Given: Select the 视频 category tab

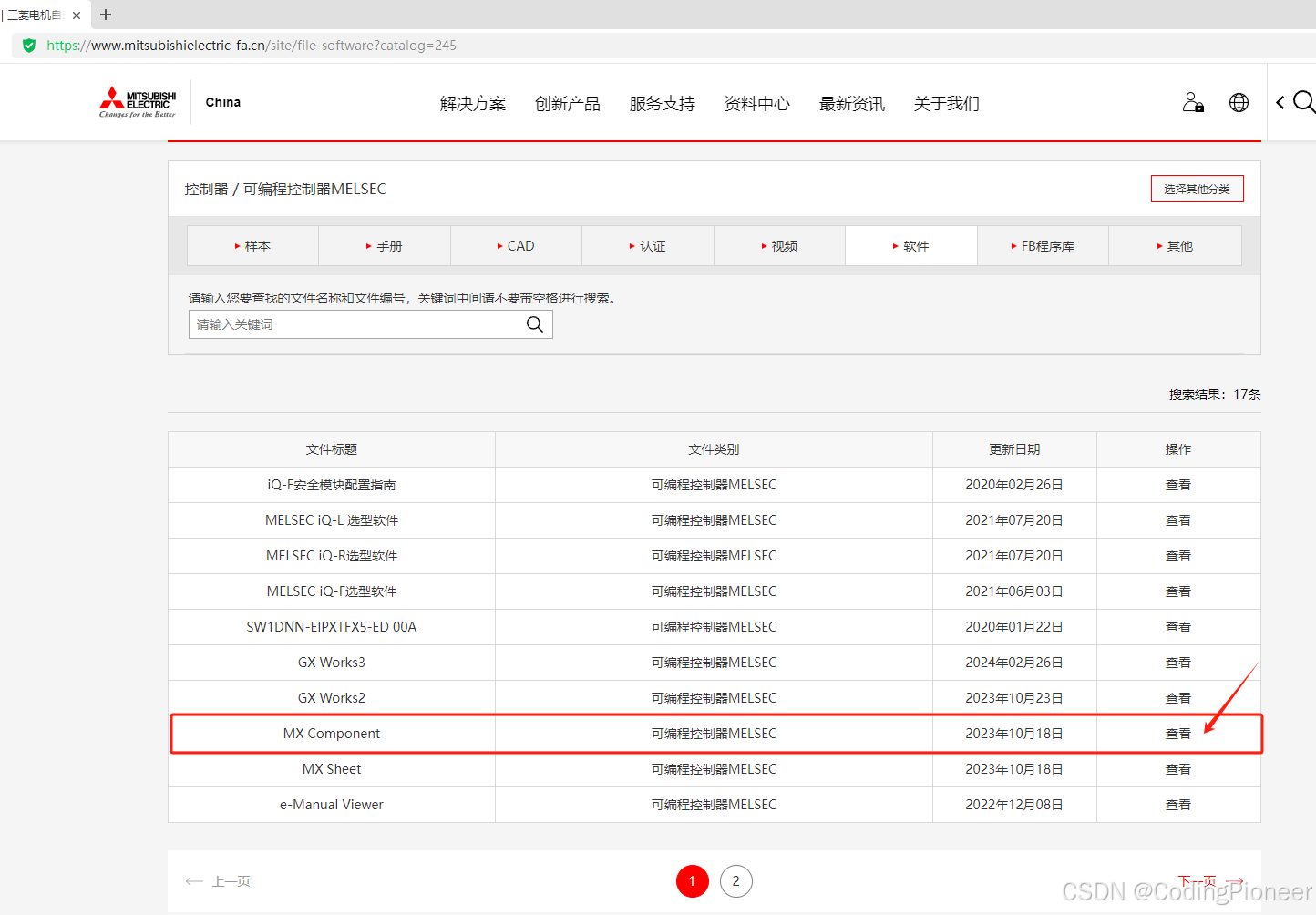Looking at the screenshot, I should (779, 245).
